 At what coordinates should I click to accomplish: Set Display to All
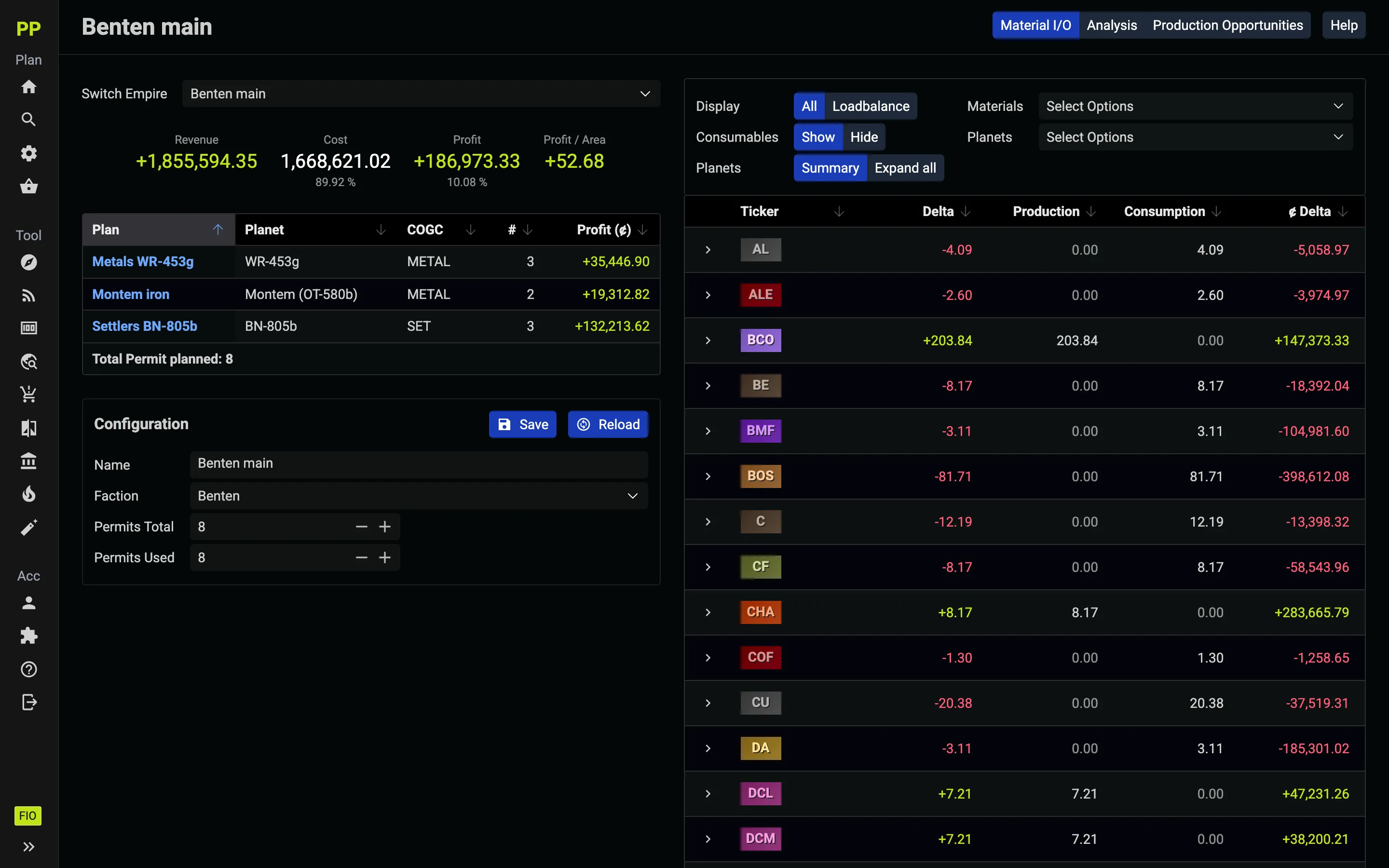809,106
